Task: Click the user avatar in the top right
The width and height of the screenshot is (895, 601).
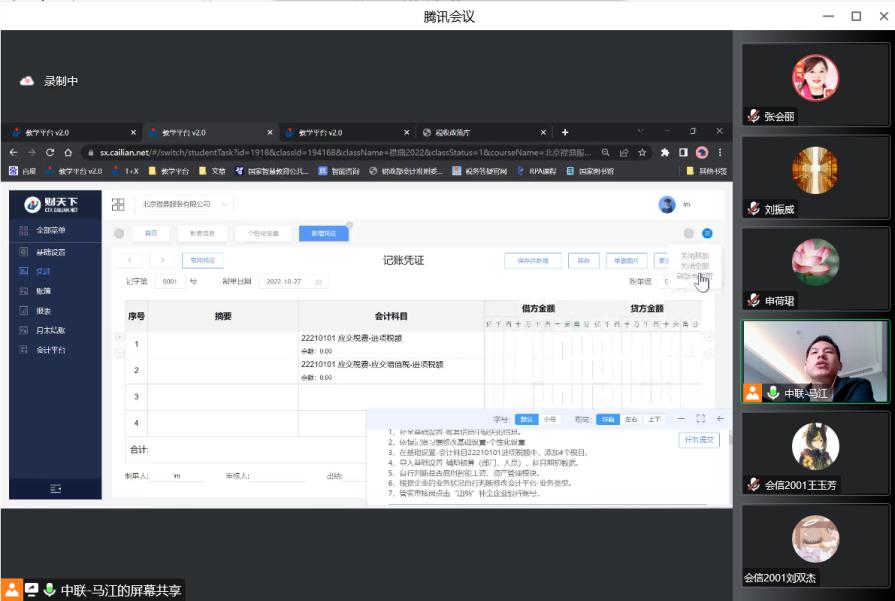Action: 667,204
